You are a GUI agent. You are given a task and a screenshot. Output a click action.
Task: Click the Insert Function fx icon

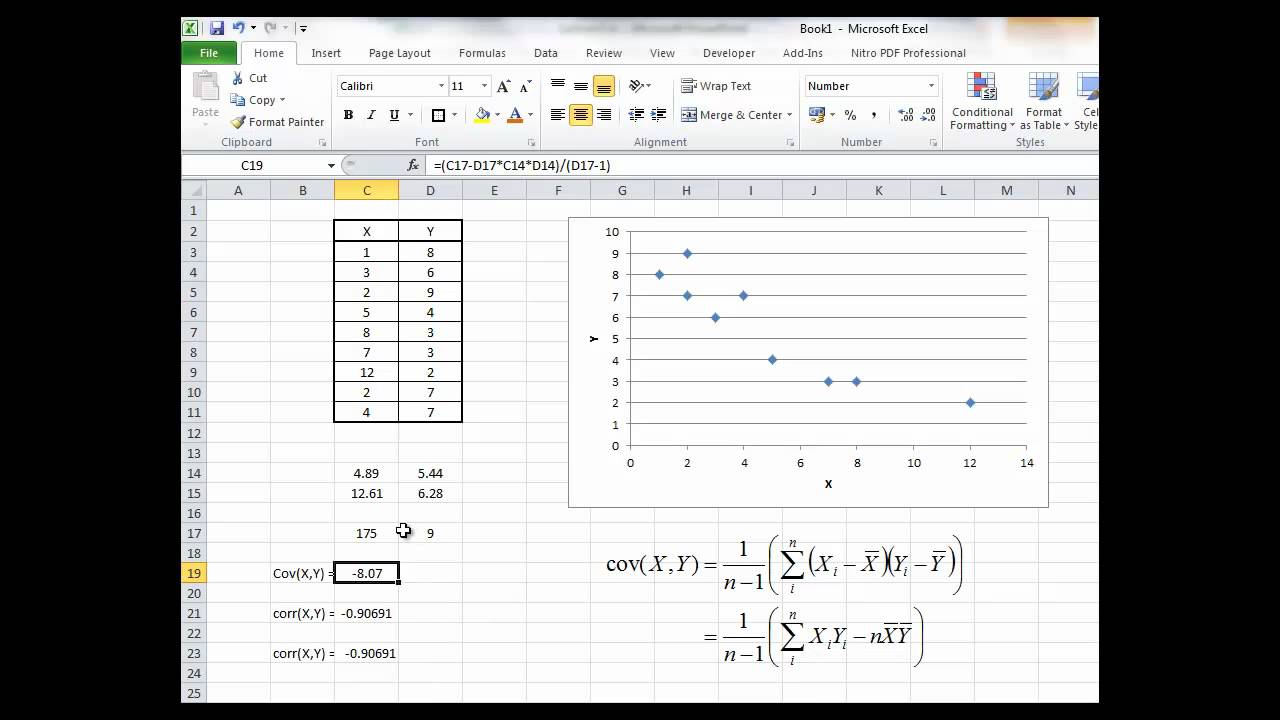(413, 165)
